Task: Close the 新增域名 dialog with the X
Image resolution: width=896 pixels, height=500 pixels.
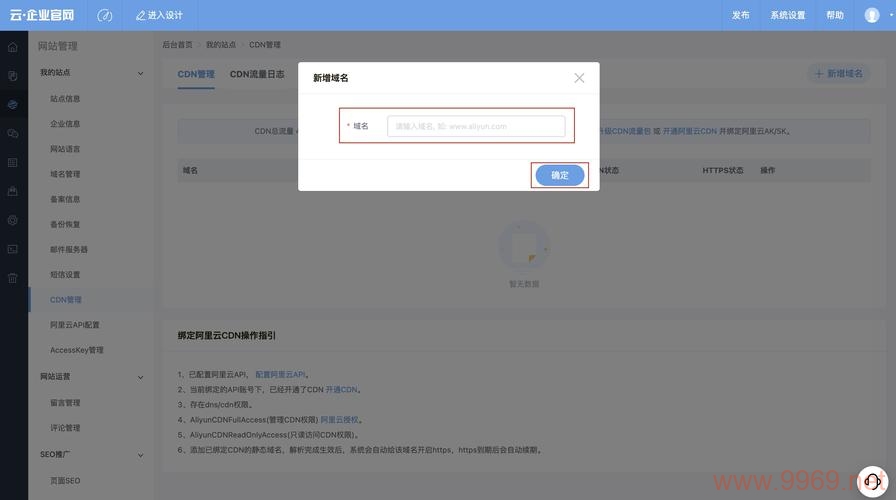Action: (x=579, y=78)
